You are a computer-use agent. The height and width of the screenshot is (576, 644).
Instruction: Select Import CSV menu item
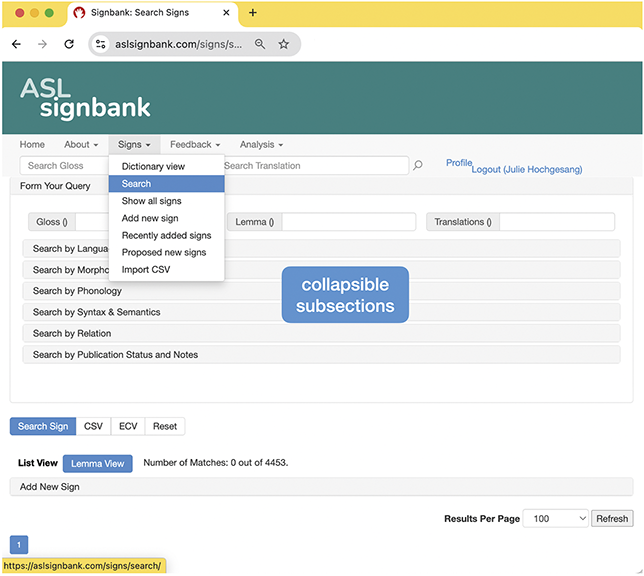pyautogui.click(x=167, y=270)
